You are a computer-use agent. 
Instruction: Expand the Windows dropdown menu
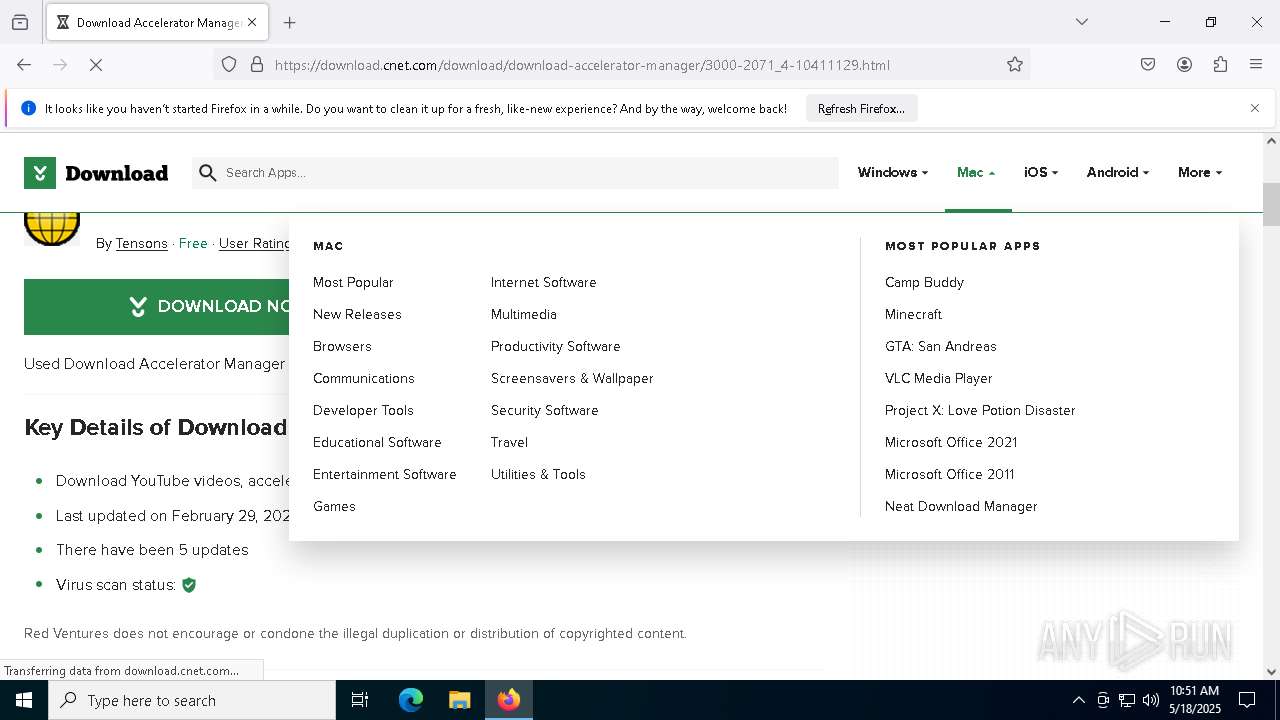pyautogui.click(x=892, y=172)
